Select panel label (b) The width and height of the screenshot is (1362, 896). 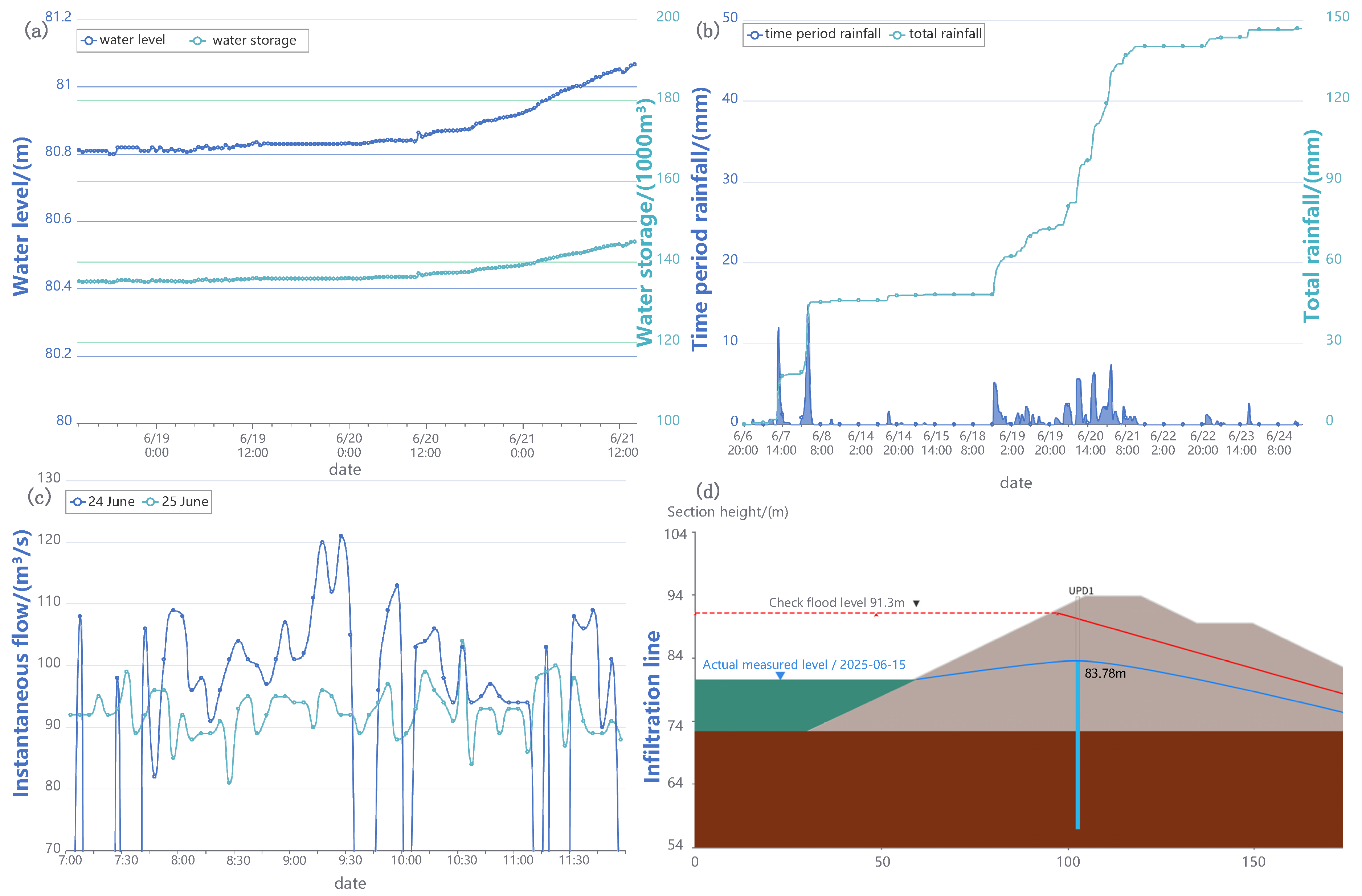[x=708, y=30]
